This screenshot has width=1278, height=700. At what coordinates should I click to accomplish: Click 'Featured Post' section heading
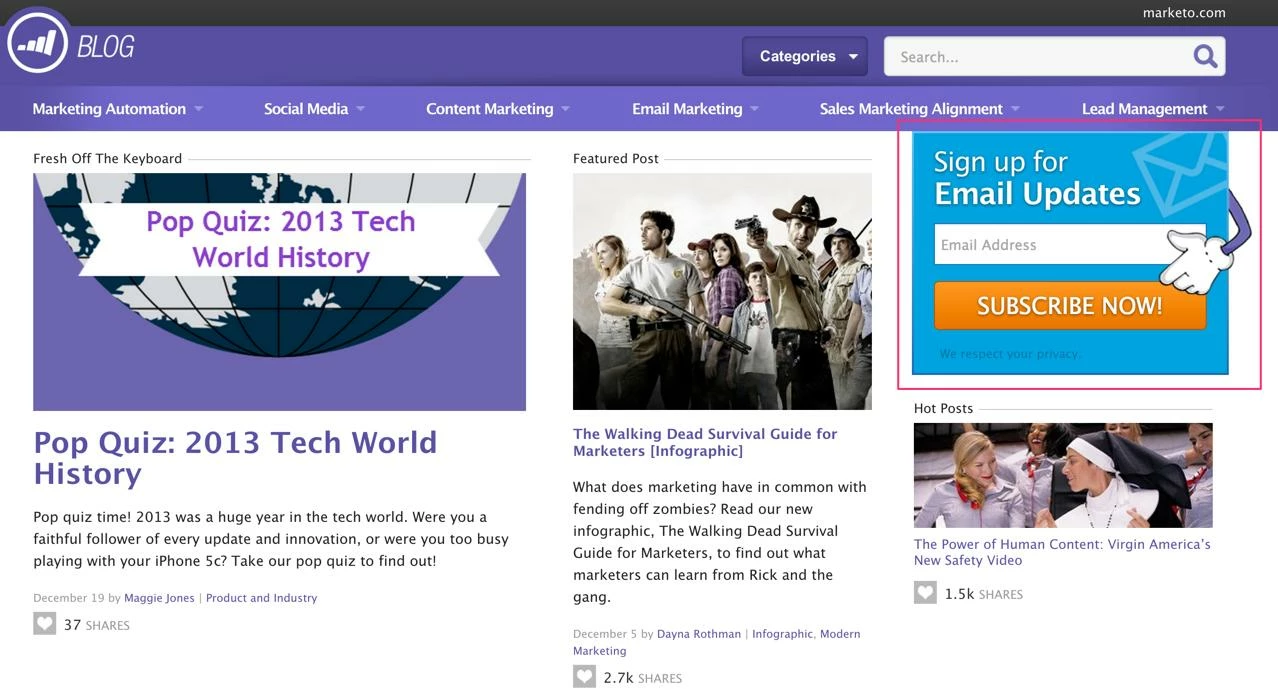[616, 158]
